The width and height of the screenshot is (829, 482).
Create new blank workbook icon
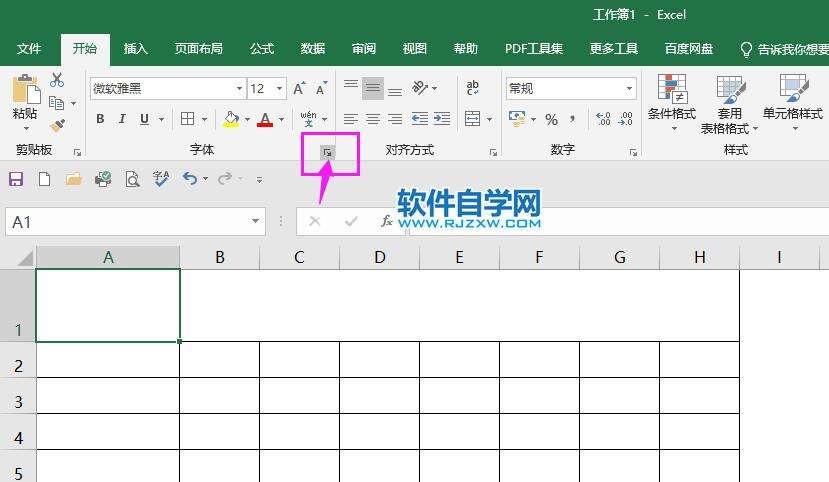pyautogui.click(x=44, y=179)
